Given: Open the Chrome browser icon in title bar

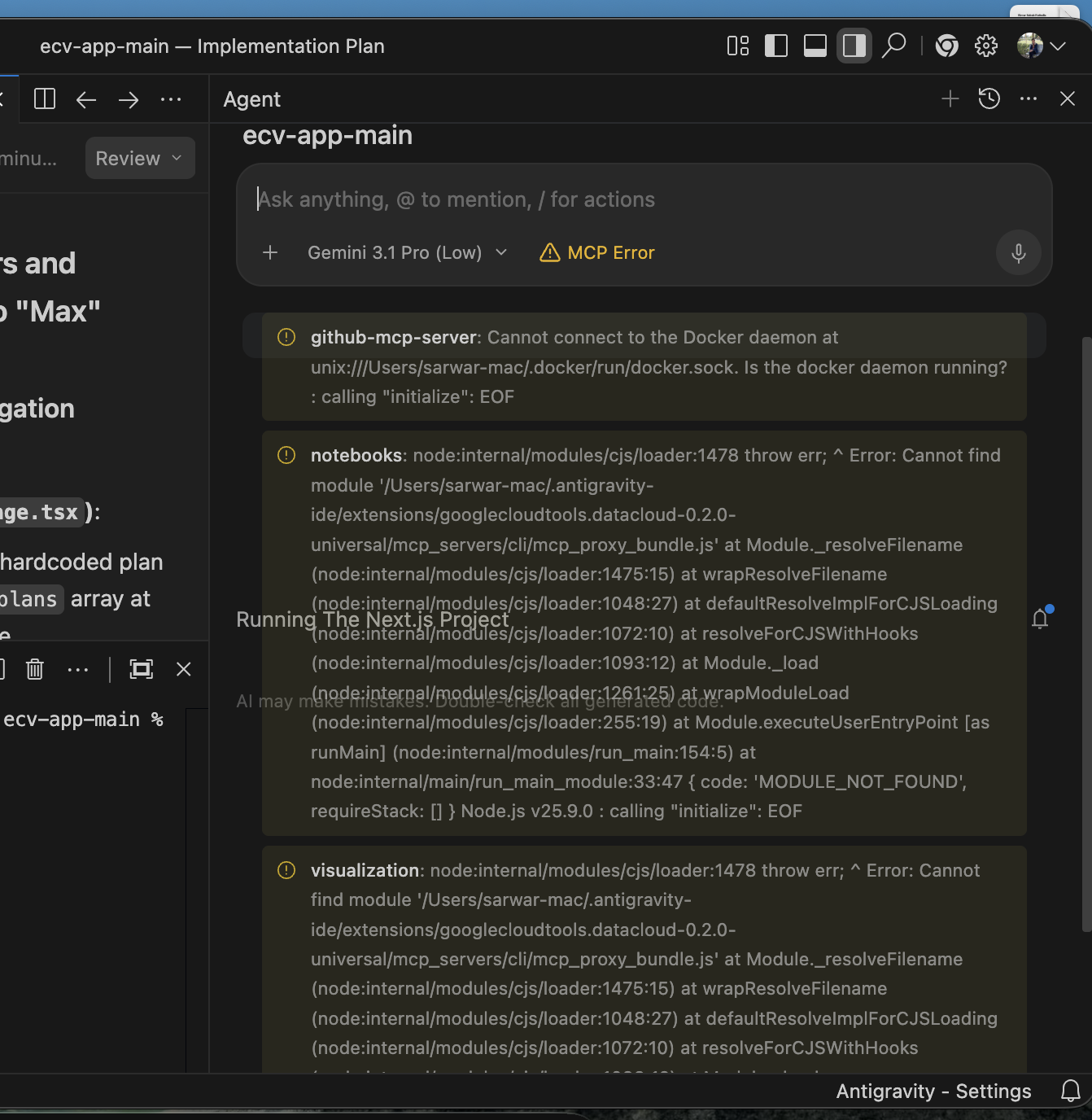Looking at the screenshot, I should click(x=947, y=46).
